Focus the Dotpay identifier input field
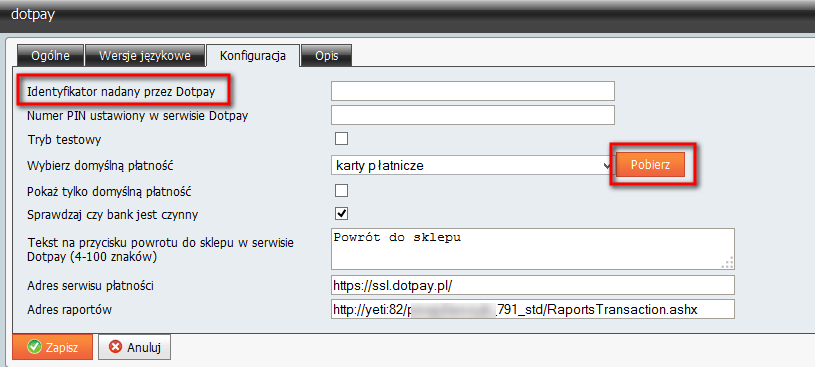The width and height of the screenshot is (815, 367). pyautogui.click(x=473, y=91)
